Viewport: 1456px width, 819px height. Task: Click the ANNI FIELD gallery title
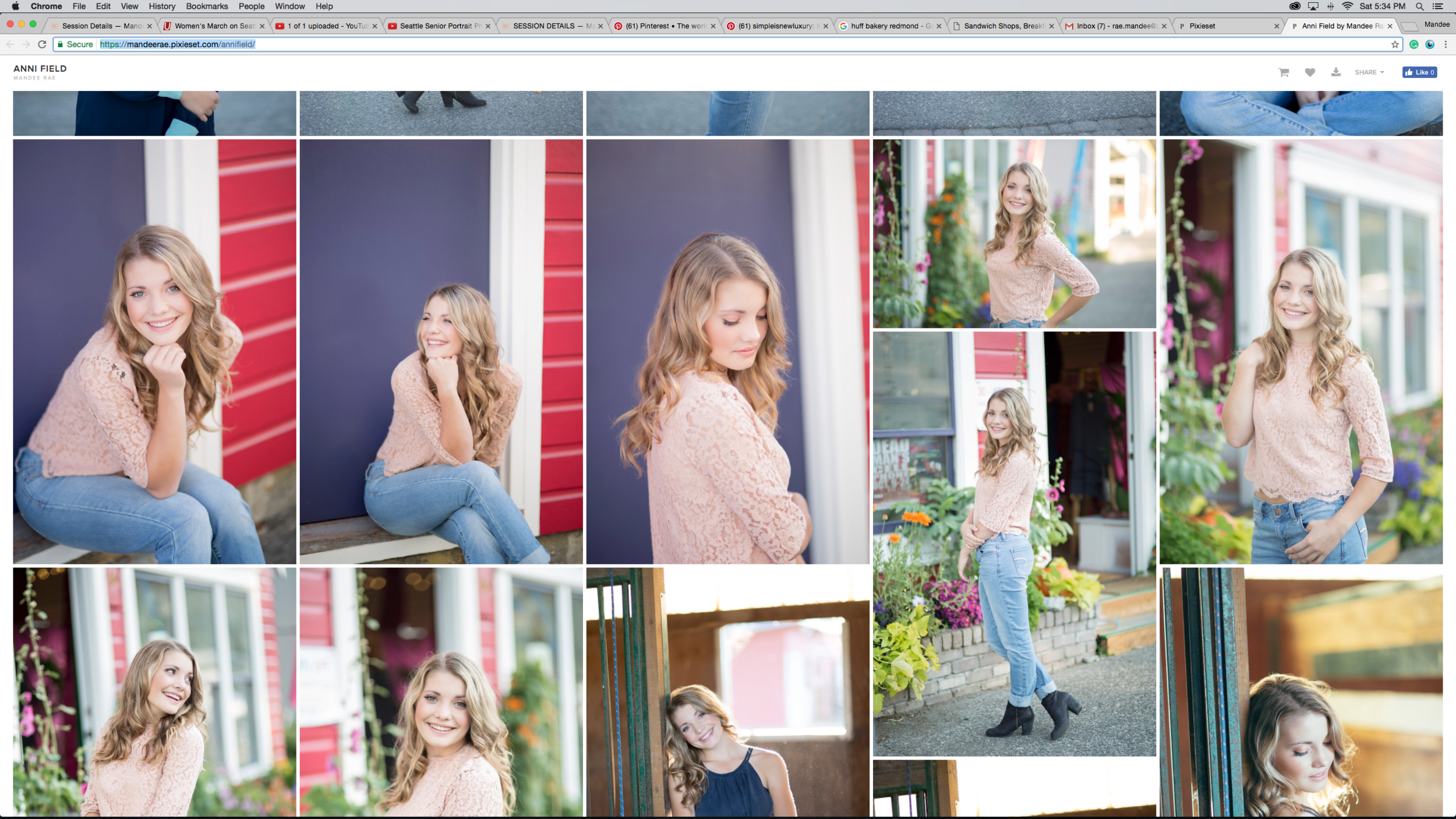[x=40, y=68]
